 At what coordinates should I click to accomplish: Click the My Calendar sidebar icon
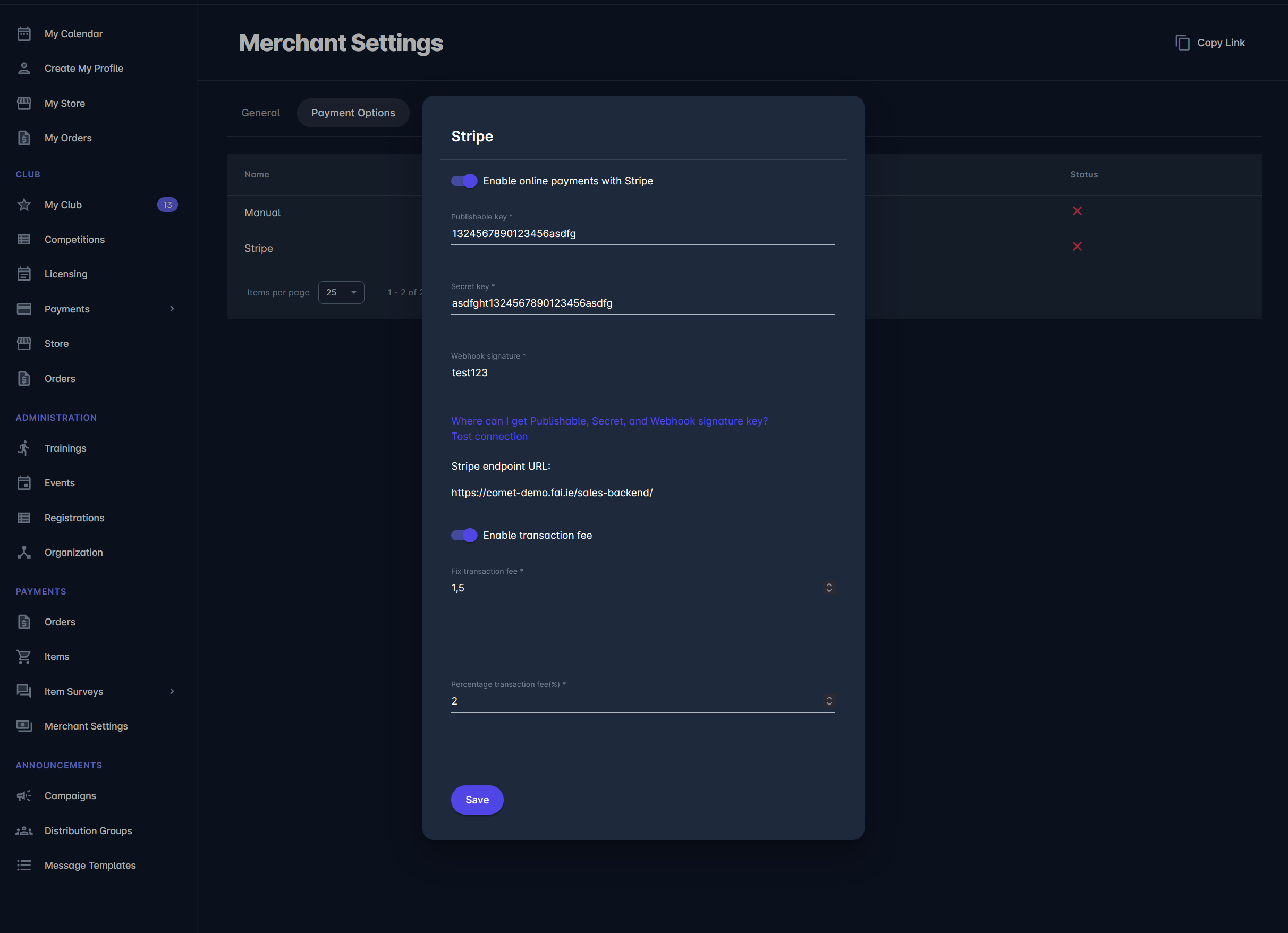(x=24, y=34)
